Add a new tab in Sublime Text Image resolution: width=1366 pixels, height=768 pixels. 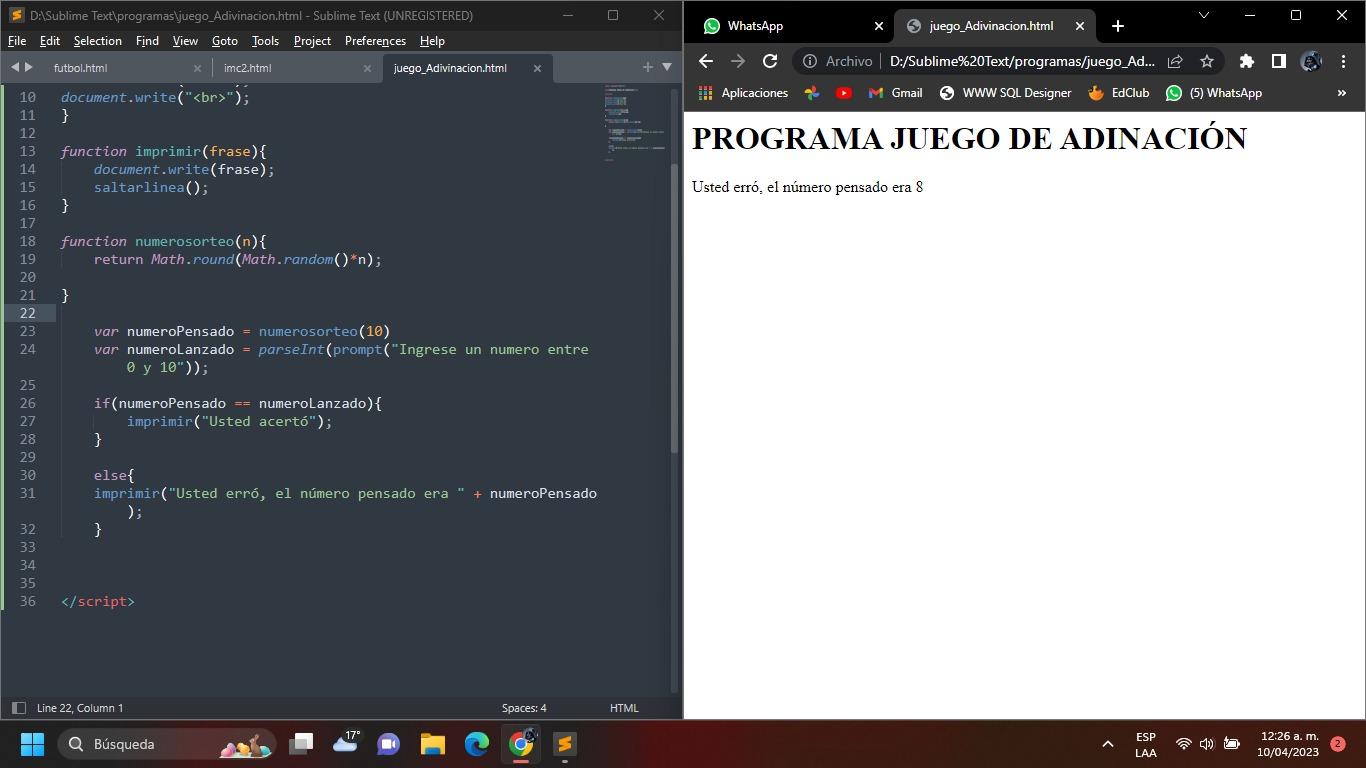pyautogui.click(x=648, y=67)
